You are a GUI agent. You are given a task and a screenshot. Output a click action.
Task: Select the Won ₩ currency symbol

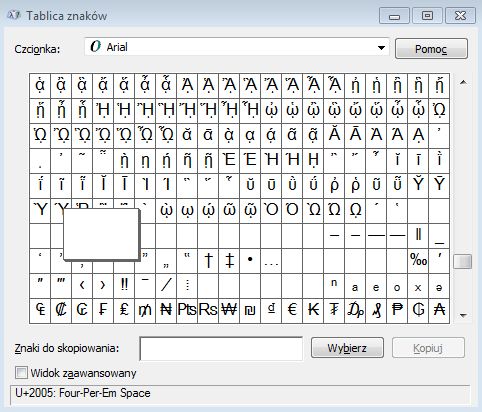point(229,310)
